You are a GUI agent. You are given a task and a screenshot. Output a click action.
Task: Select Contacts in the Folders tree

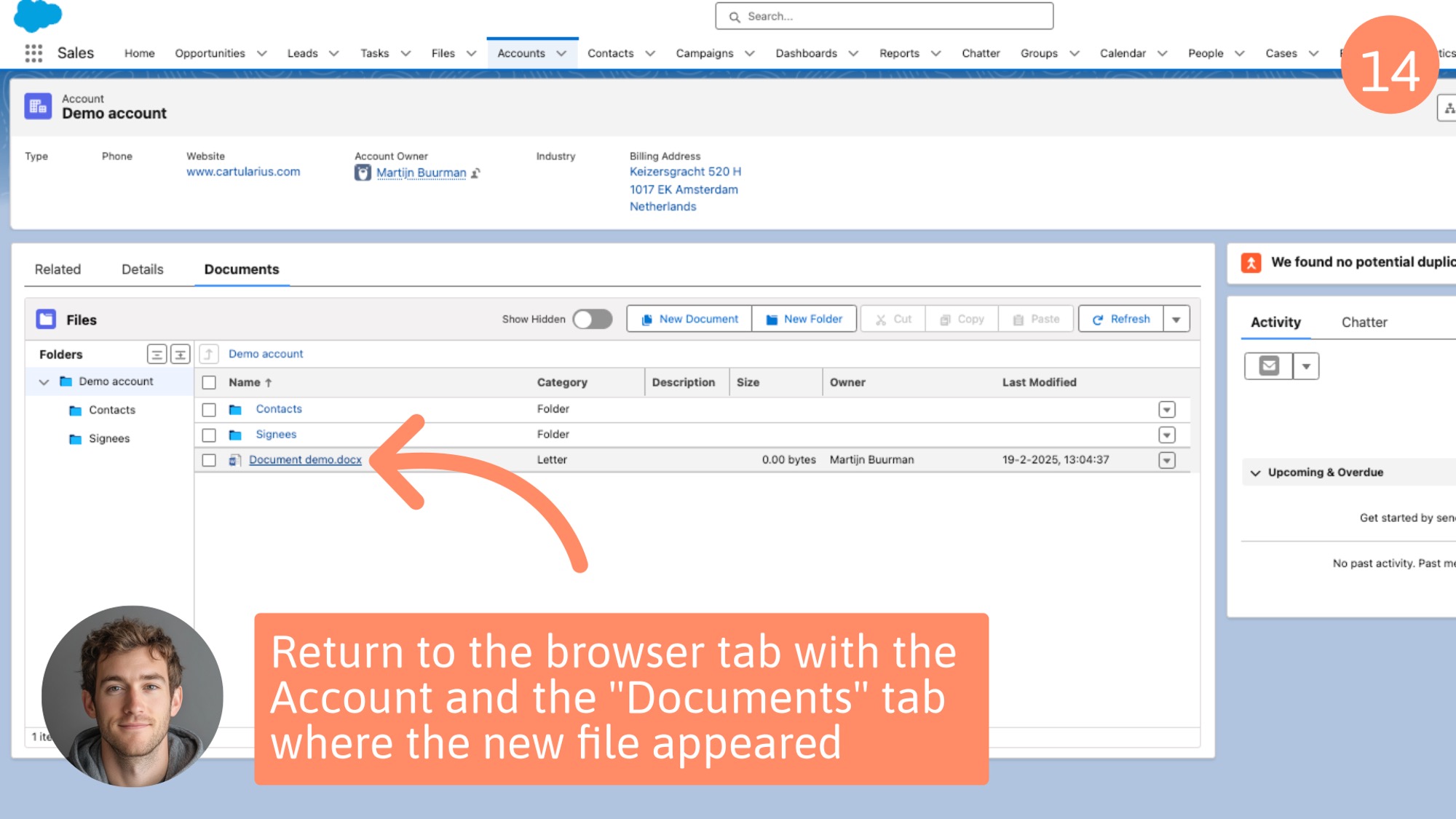112,410
